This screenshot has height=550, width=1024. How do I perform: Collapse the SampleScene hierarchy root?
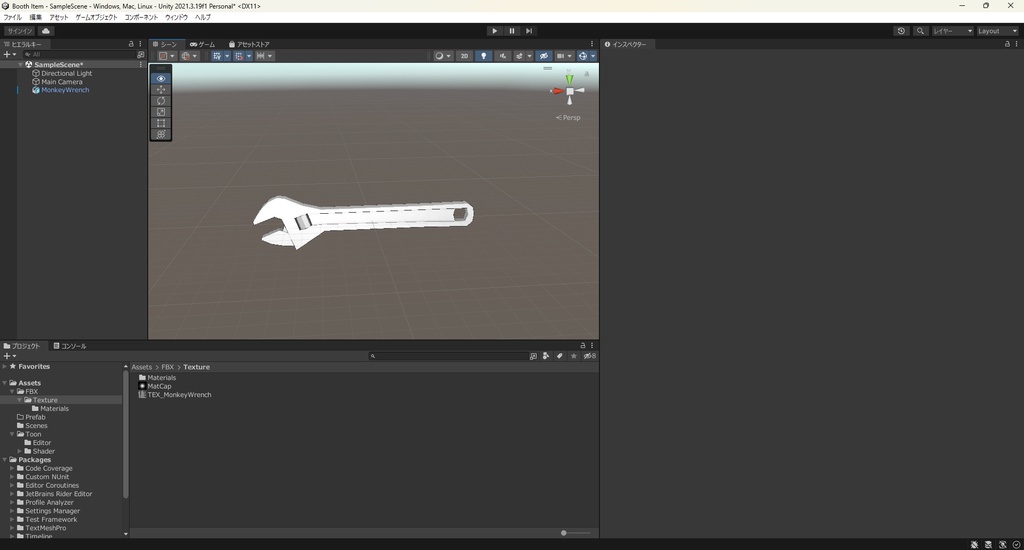point(20,65)
